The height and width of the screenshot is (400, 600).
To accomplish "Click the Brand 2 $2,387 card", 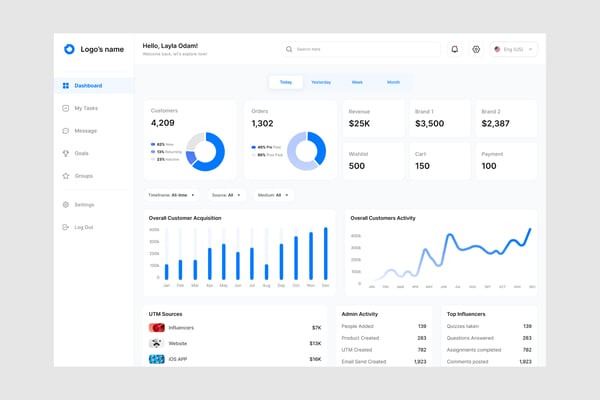I will (x=506, y=119).
